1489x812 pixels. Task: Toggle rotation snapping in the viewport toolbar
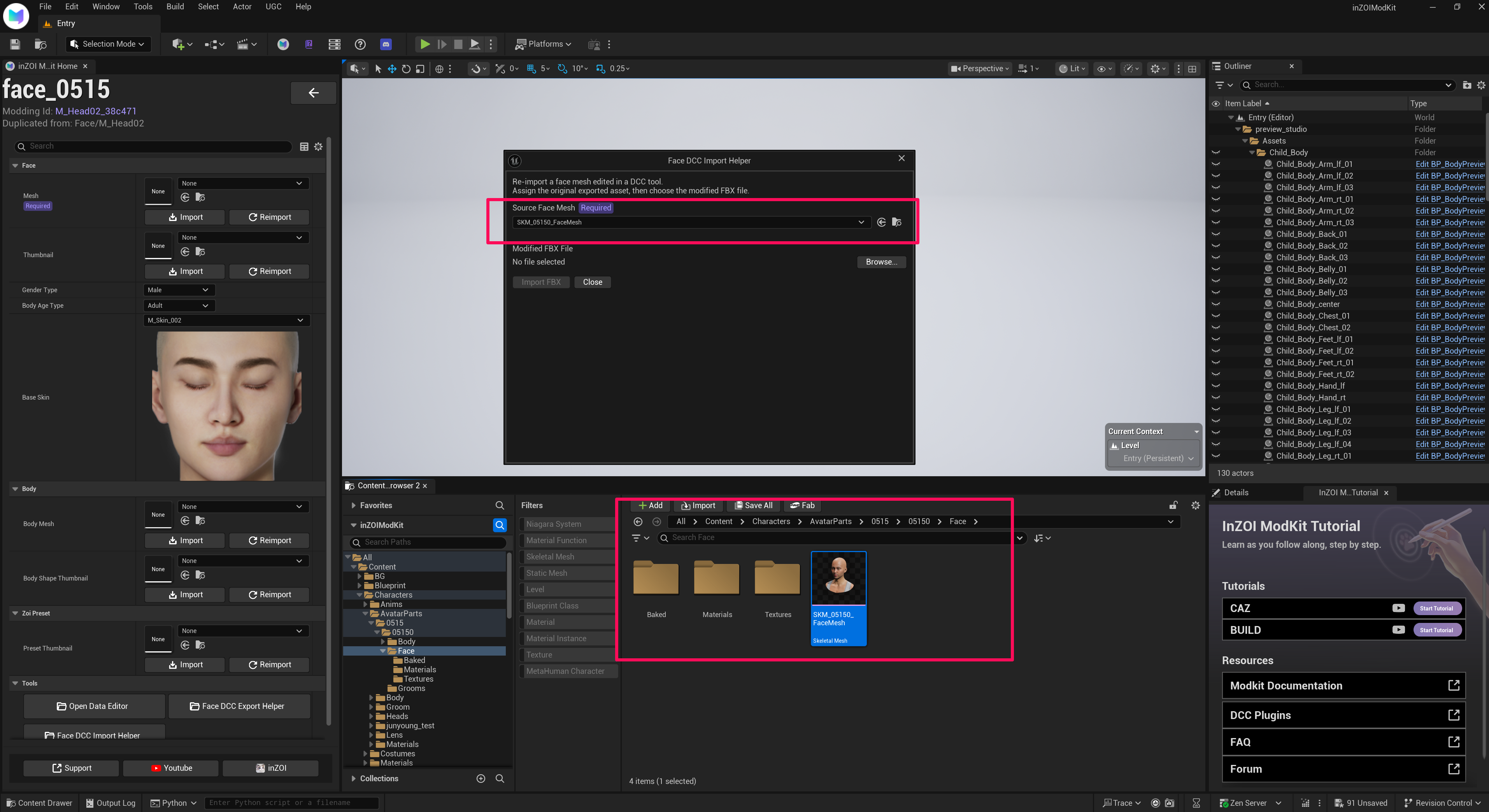click(x=563, y=69)
